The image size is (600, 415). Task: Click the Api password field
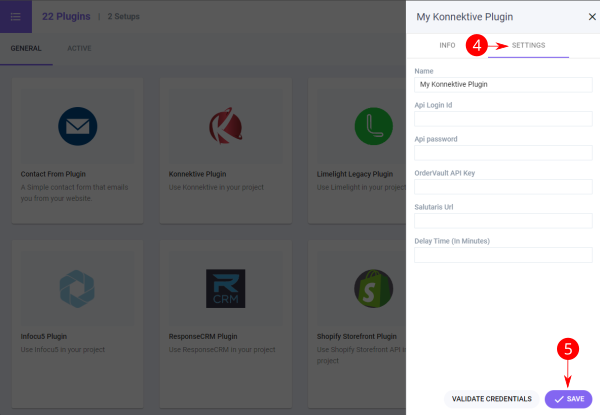click(x=503, y=153)
